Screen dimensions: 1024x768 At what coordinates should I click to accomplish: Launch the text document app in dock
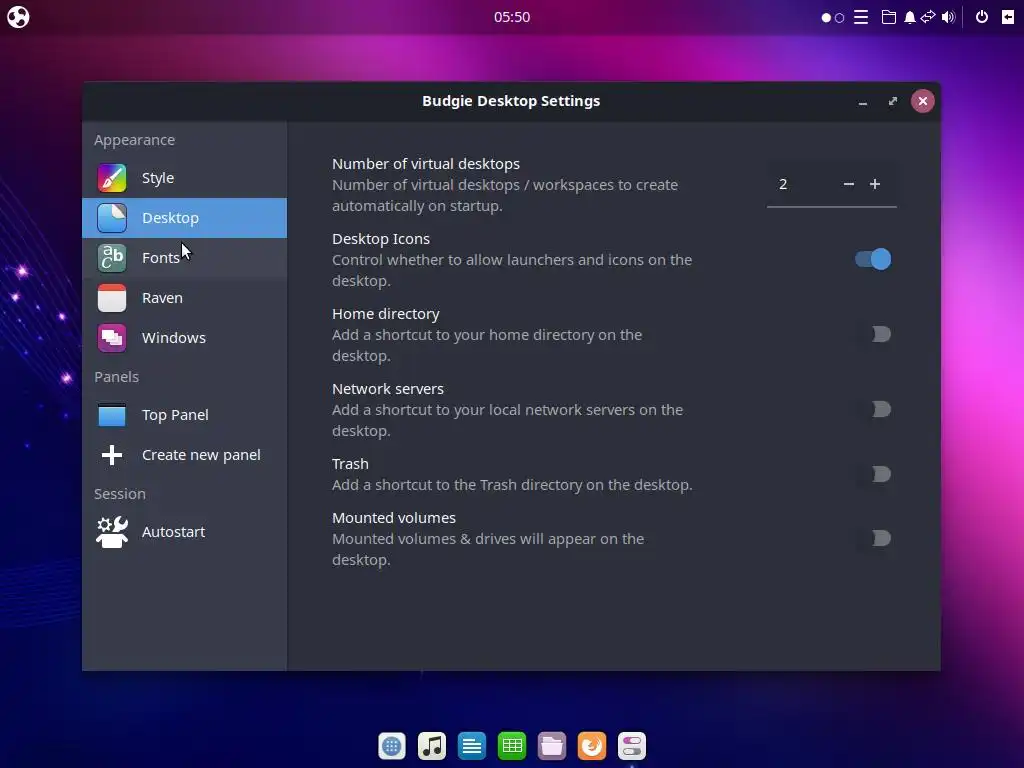click(x=472, y=746)
